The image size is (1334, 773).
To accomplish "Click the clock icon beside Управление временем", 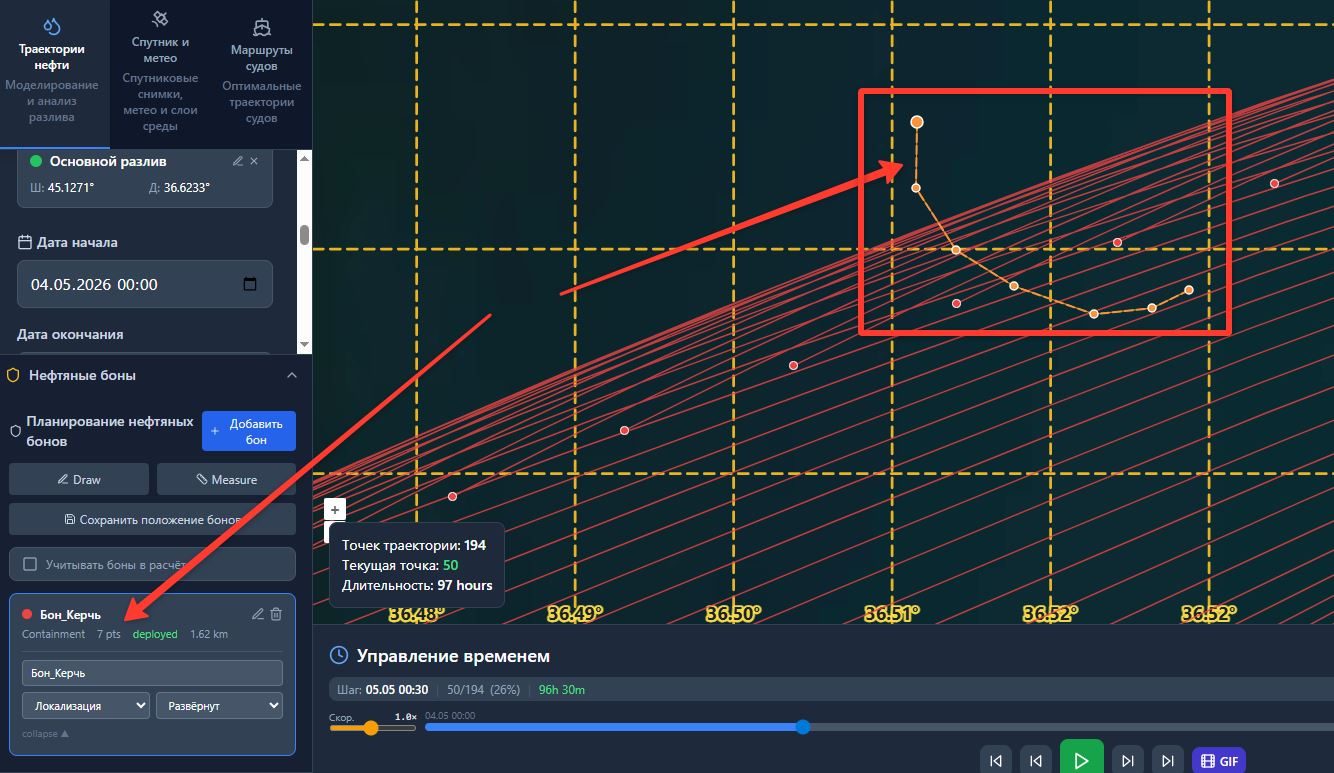I will tap(339, 656).
